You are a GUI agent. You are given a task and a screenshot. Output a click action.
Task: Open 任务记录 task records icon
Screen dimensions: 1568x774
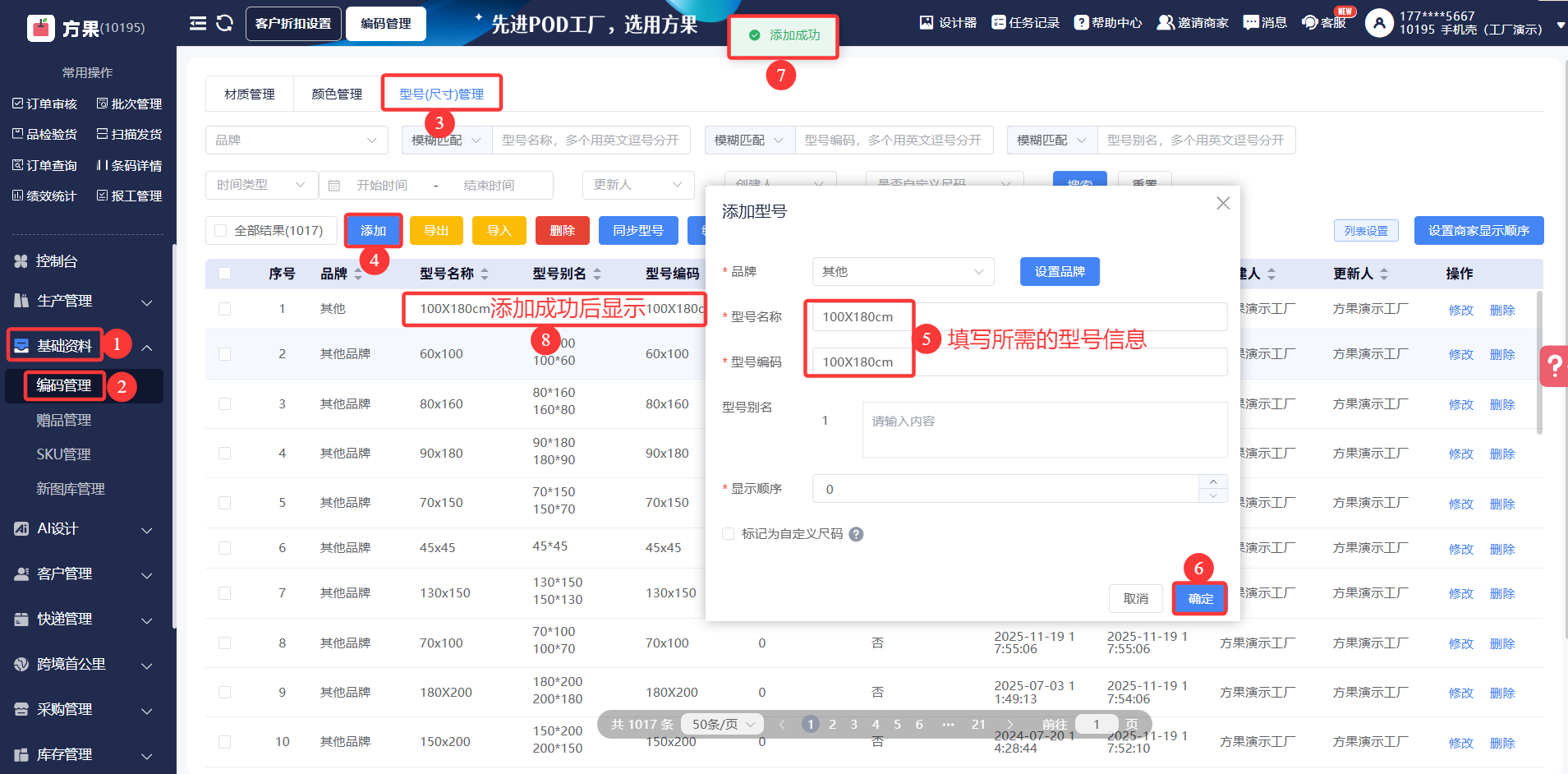click(998, 22)
